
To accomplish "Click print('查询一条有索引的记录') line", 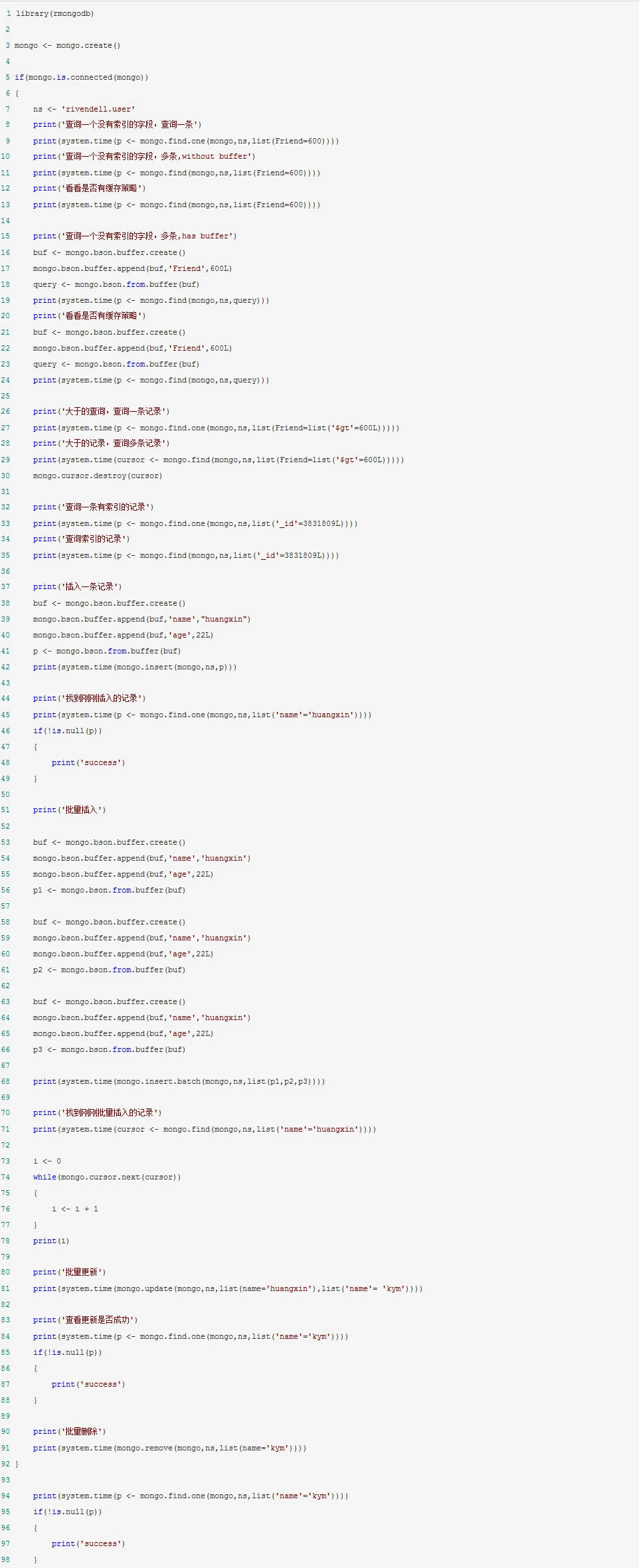I will click(94, 507).
